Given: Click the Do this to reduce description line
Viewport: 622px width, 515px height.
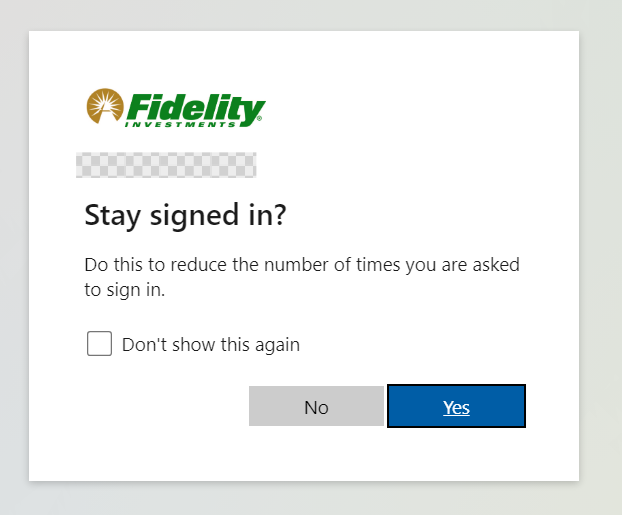Looking at the screenshot, I should click(x=302, y=265).
